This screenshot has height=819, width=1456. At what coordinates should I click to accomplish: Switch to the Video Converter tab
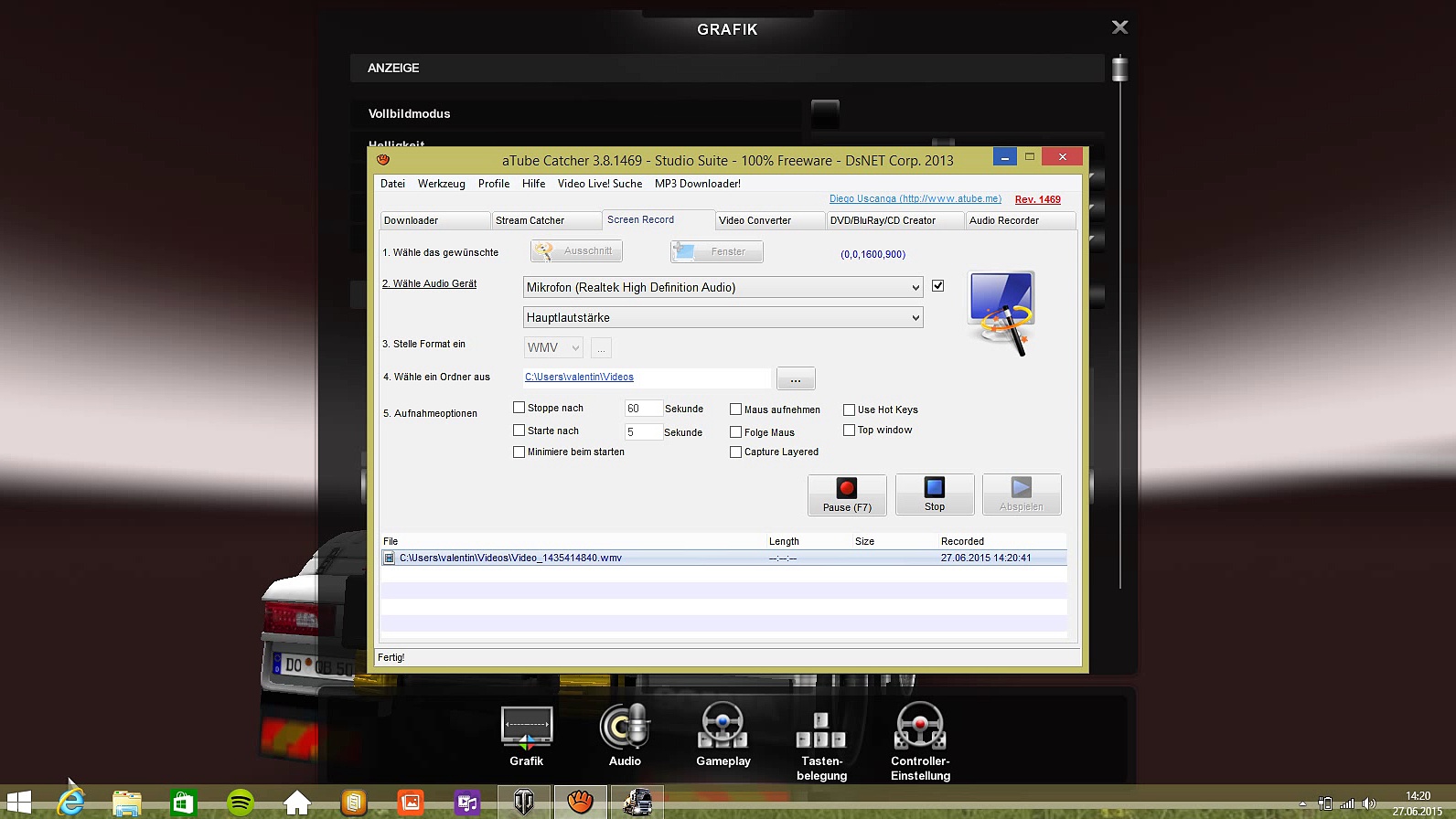[768, 220]
